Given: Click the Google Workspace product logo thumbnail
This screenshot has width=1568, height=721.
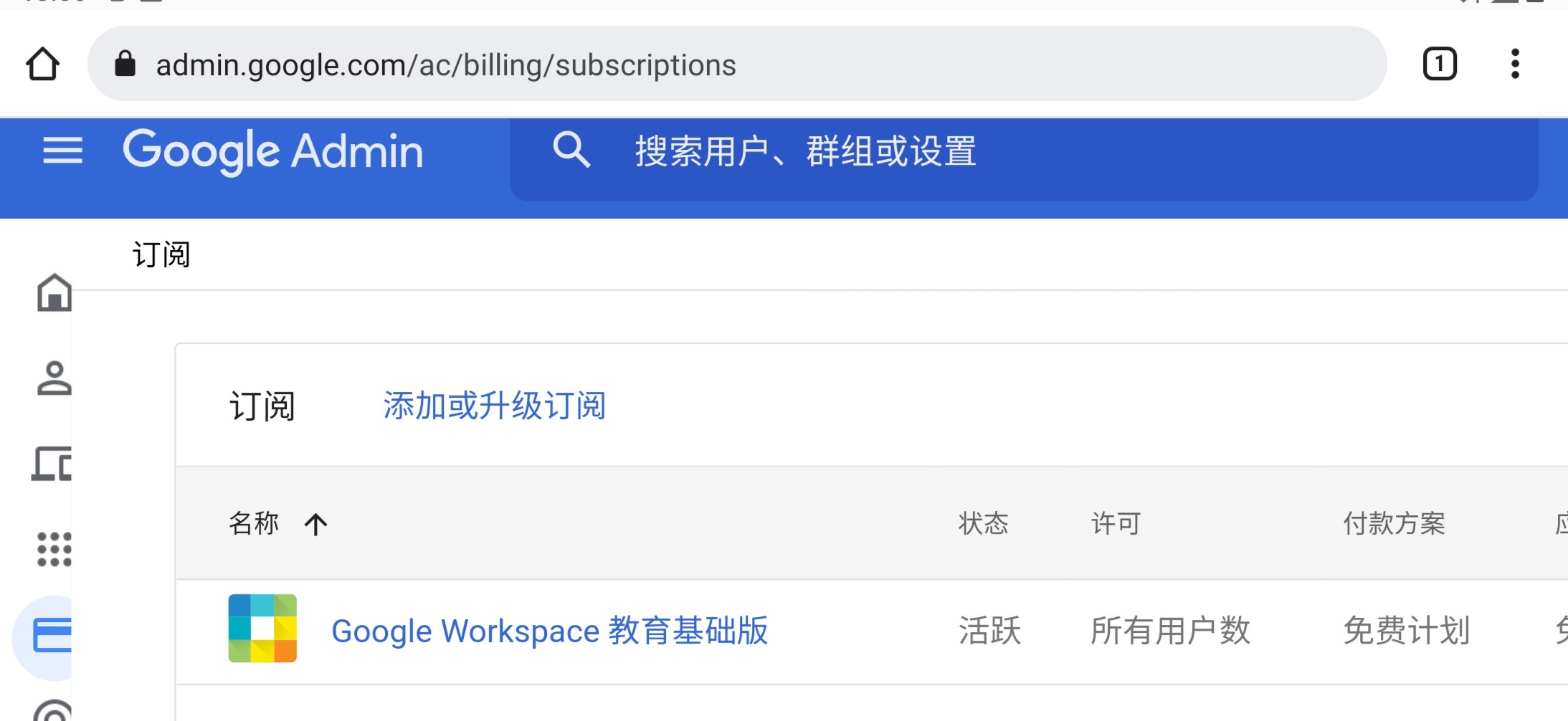Looking at the screenshot, I should coord(262,628).
